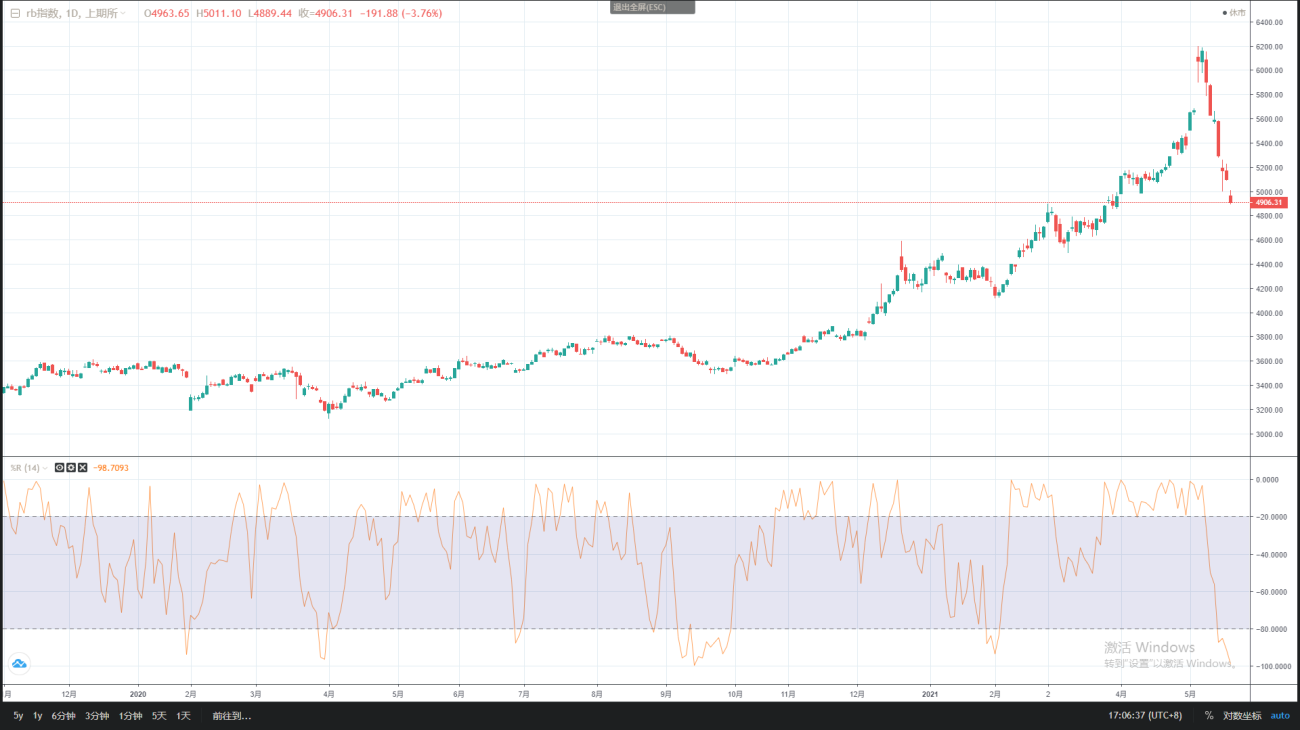
Task: Remove the %R indicator with X icon
Action: 83,468
